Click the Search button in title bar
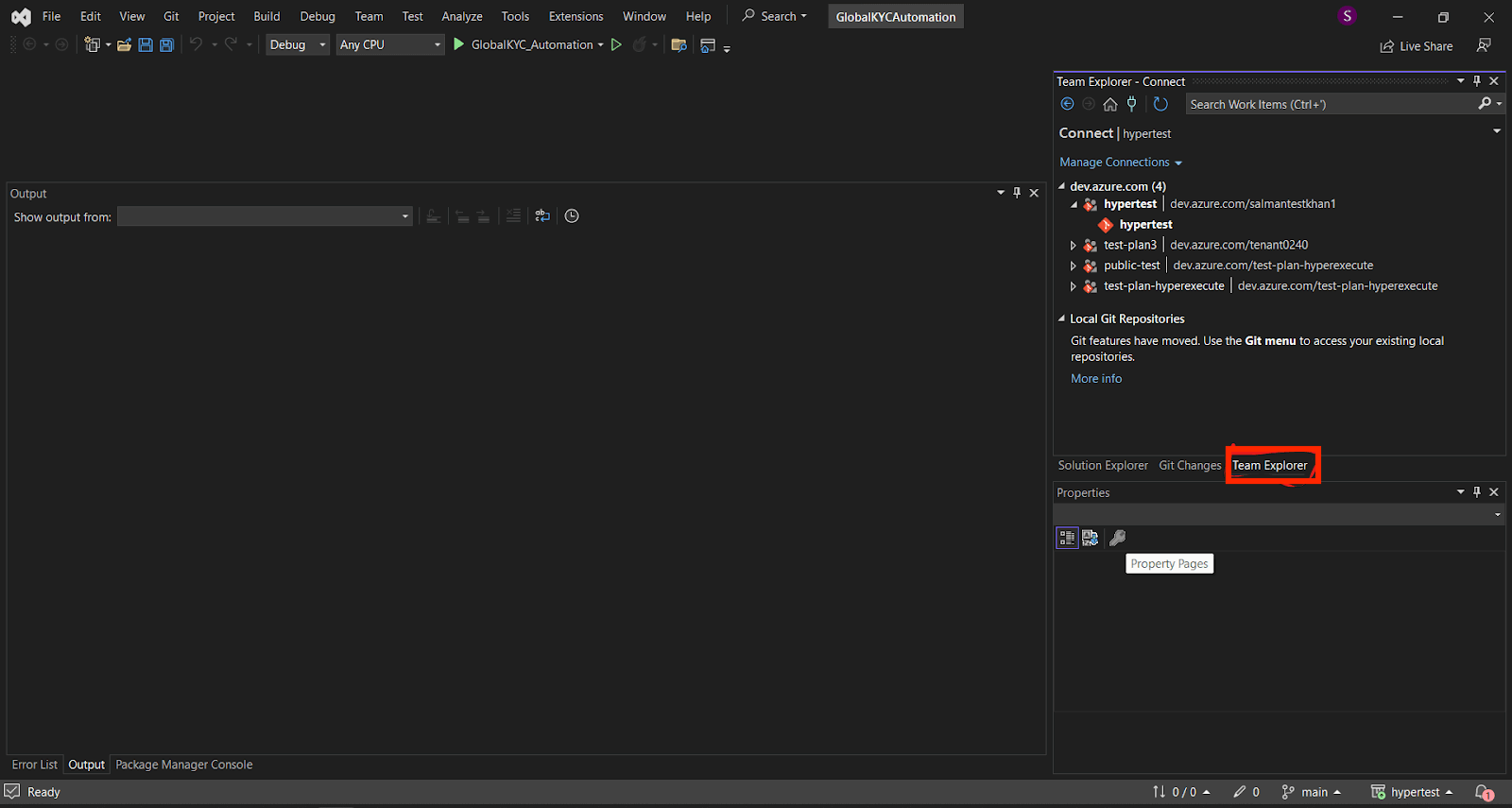Screen dimensions: 1512x808 [x=775, y=16]
